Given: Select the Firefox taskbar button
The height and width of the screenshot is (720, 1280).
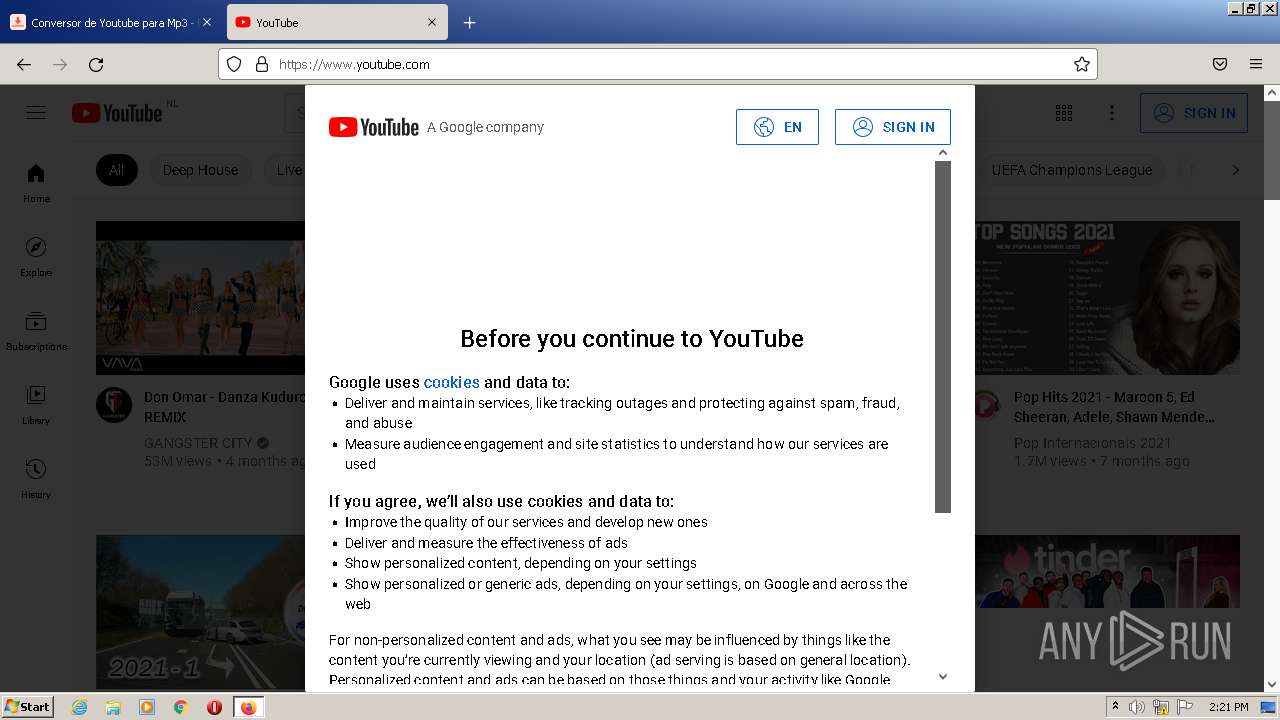Looking at the screenshot, I should pos(248,707).
